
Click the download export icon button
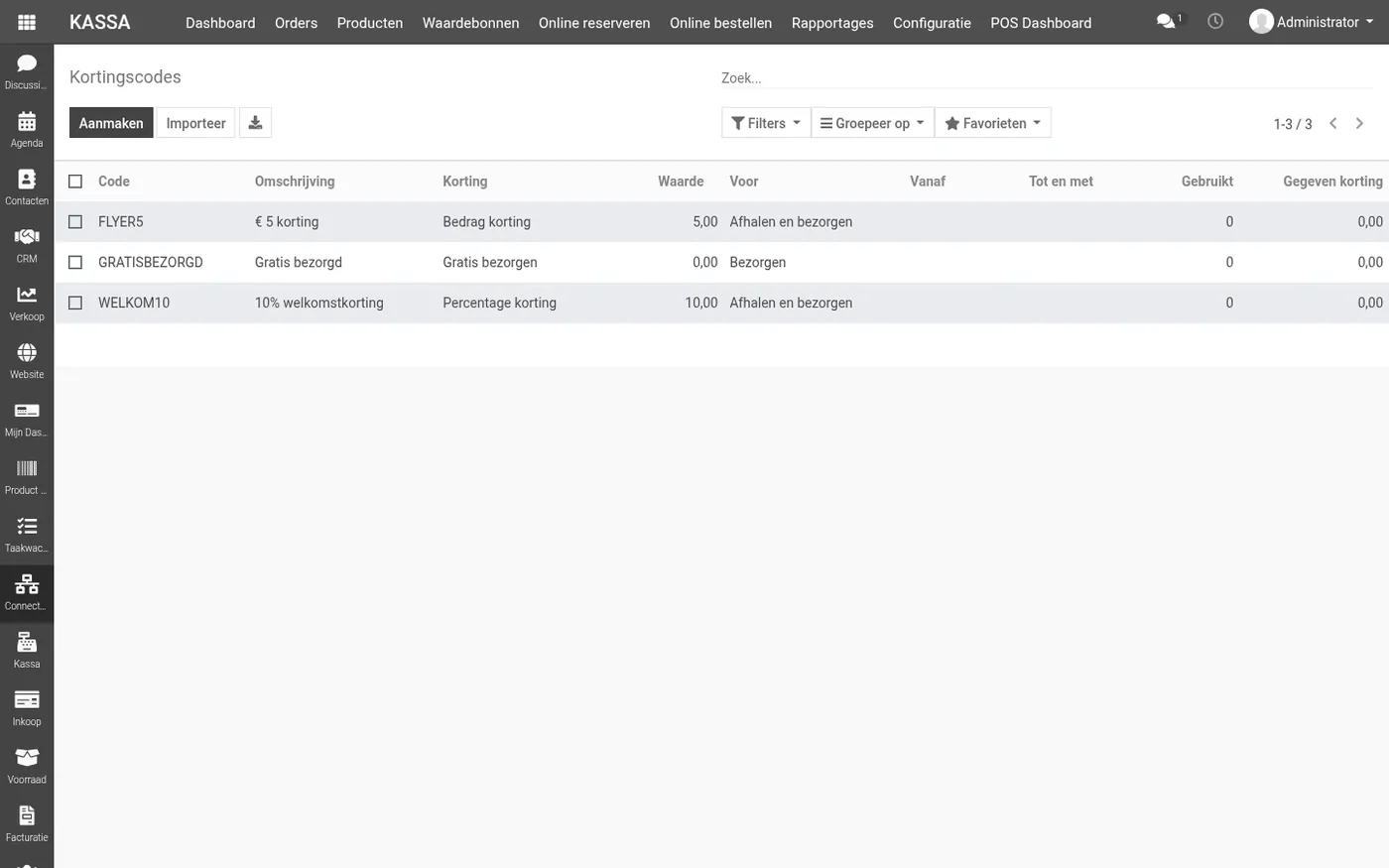[255, 122]
